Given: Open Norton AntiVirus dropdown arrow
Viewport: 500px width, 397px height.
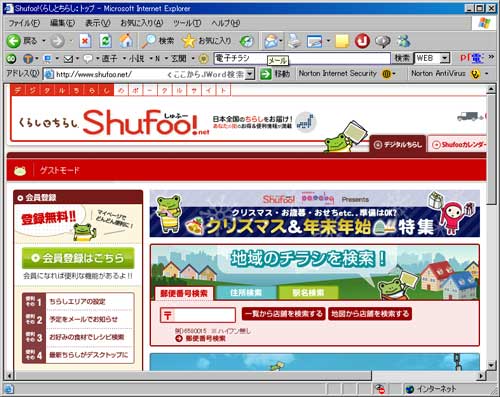Looking at the screenshot, I should click(x=487, y=73).
